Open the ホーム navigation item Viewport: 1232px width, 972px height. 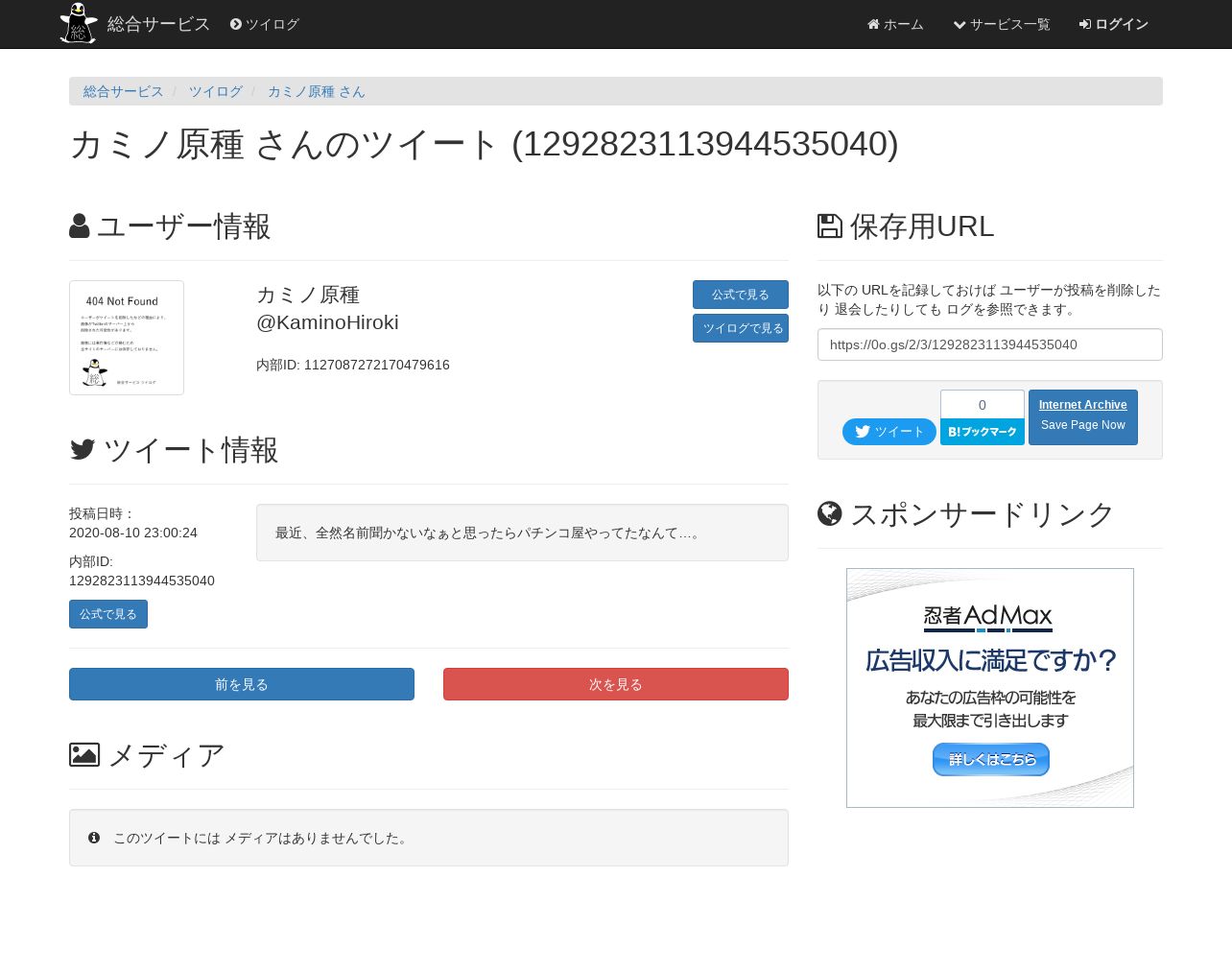[895, 24]
